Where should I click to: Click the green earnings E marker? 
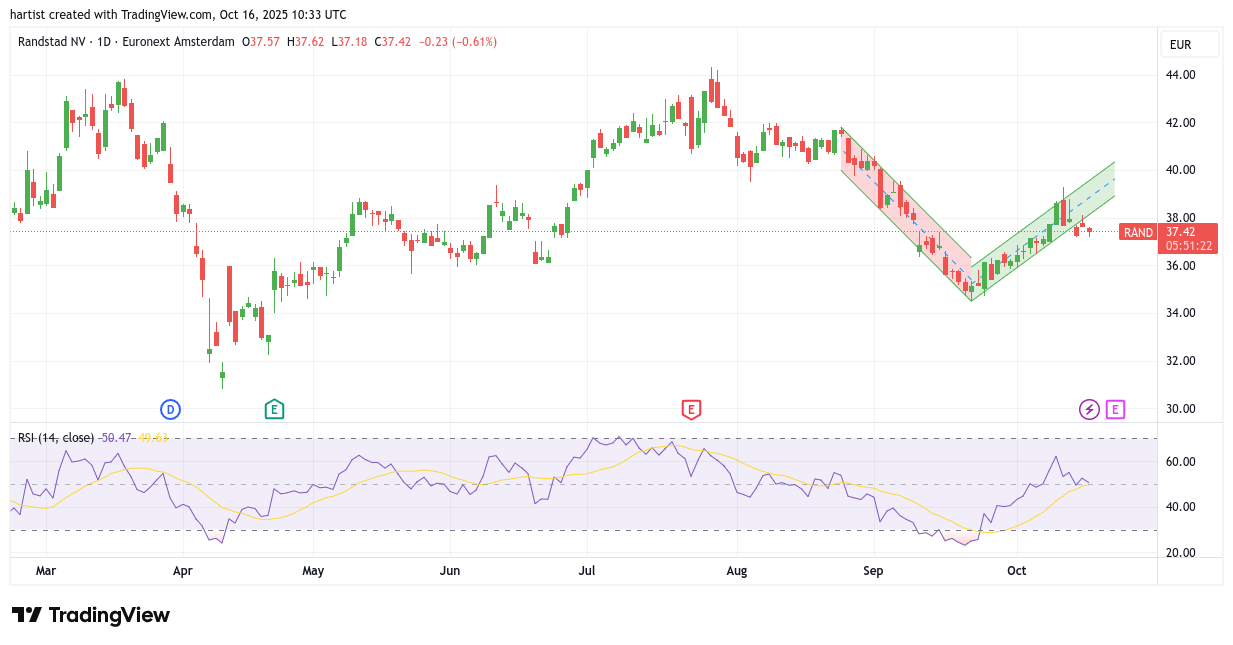274,408
